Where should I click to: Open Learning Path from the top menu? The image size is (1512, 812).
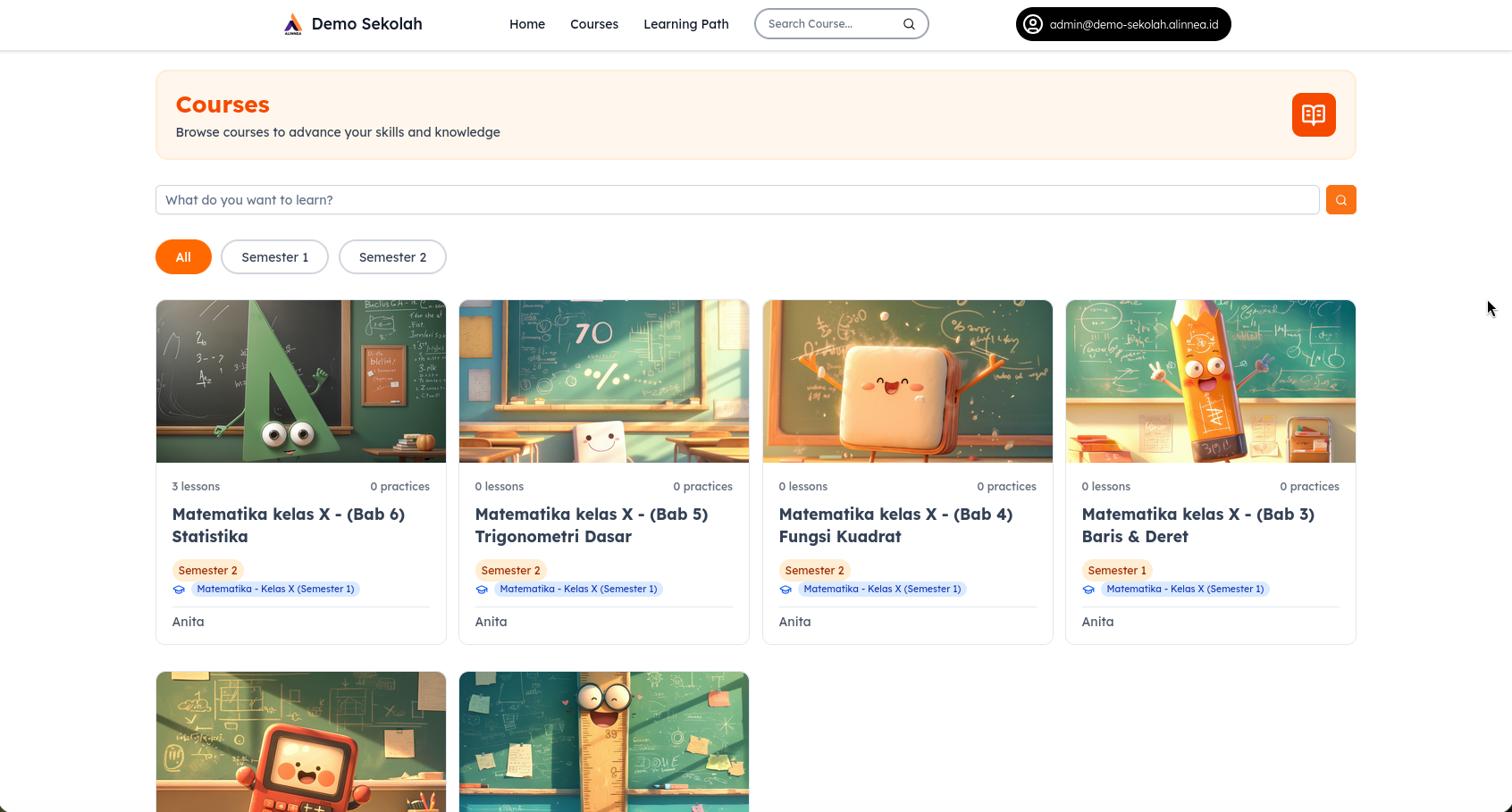tap(685, 24)
